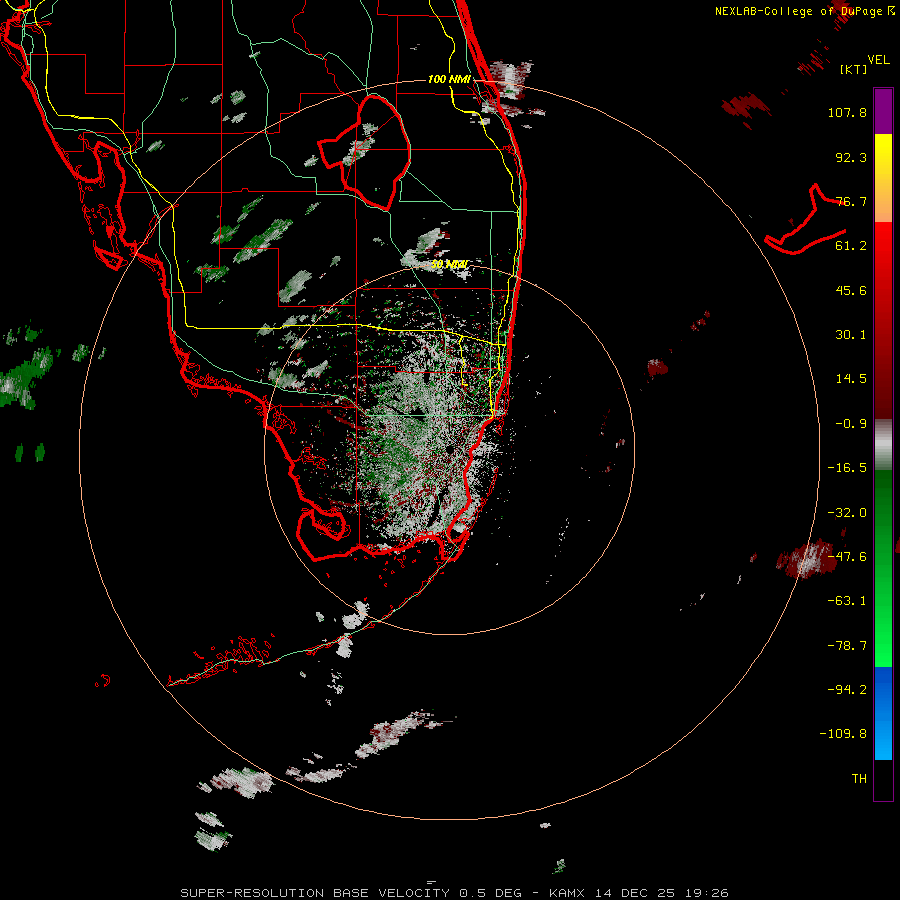Select the 30.1 scale value
The height and width of the screenshot is (900, 900).
point(851,335)
